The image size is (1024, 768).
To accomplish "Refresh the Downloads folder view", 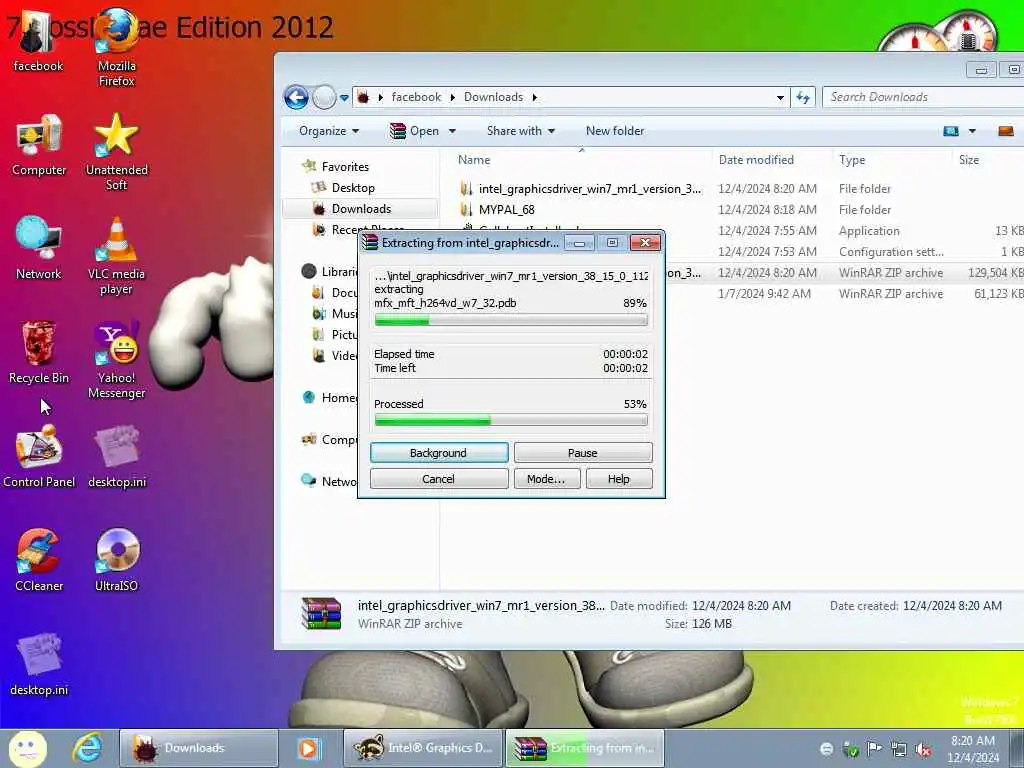I will [x=803, y=97].
